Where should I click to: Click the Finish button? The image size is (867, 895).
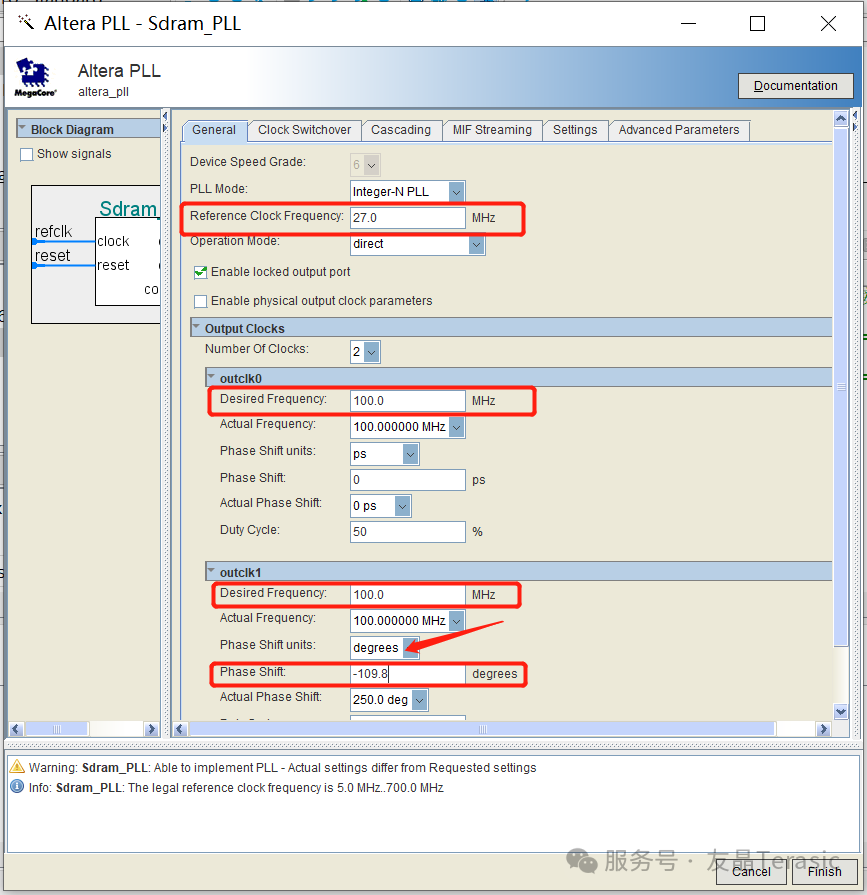tap(824, 871)
